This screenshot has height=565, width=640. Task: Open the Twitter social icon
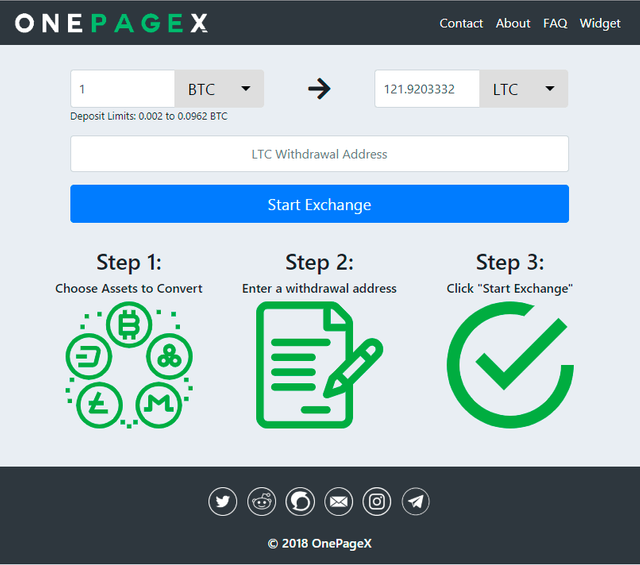point(222,501)
